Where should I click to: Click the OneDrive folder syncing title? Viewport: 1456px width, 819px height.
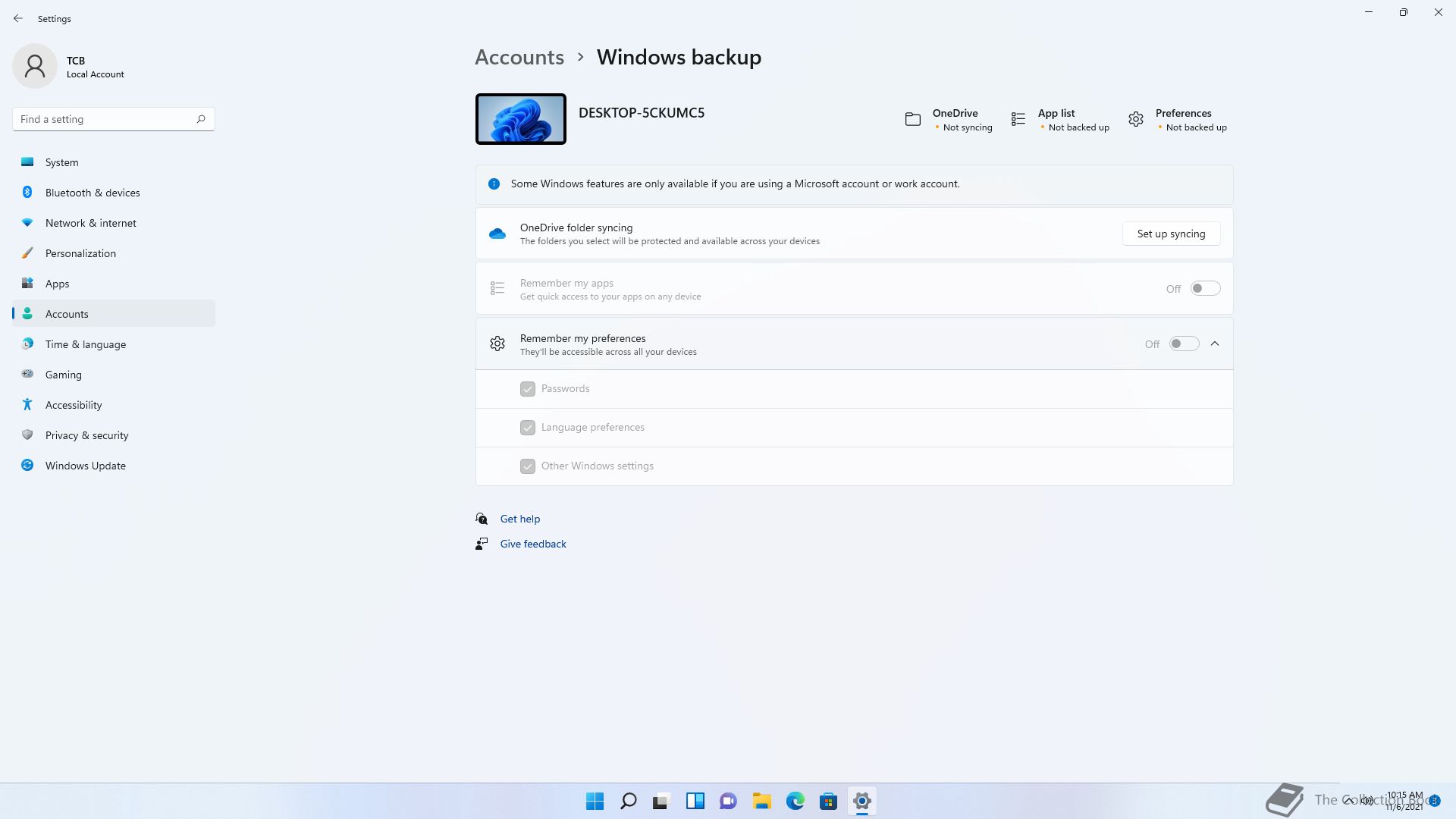(576, 227)
